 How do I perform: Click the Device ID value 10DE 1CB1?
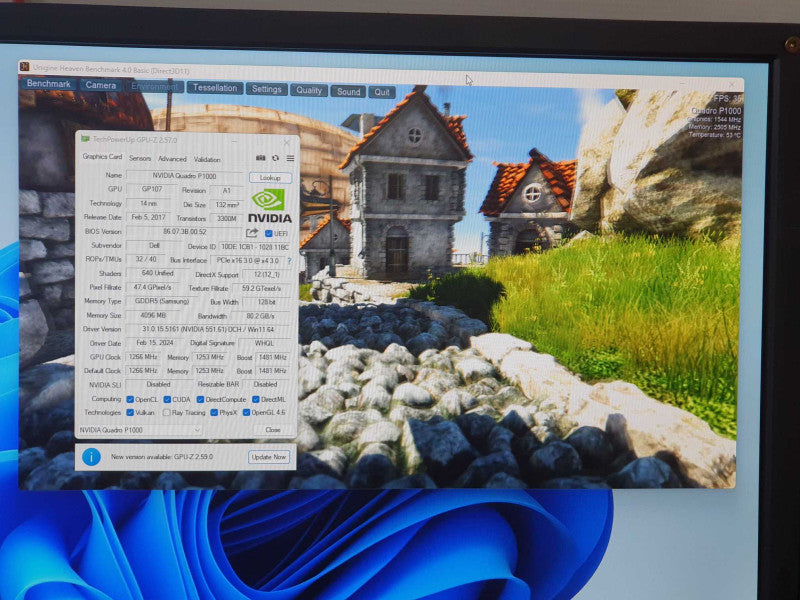point(256,247)
